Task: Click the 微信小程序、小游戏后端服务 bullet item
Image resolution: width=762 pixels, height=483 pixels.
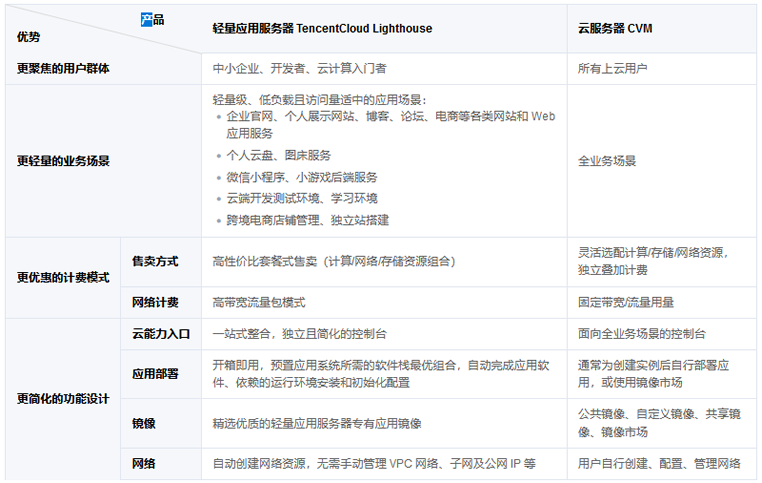Action: tap(302, 177)
